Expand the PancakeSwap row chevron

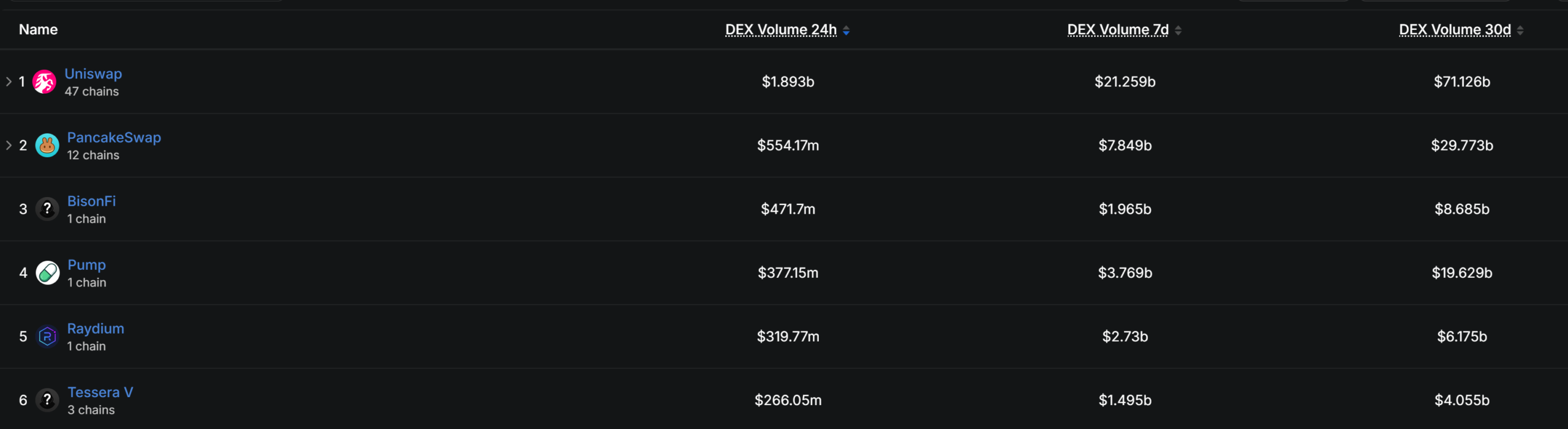[x=9, y=145]
